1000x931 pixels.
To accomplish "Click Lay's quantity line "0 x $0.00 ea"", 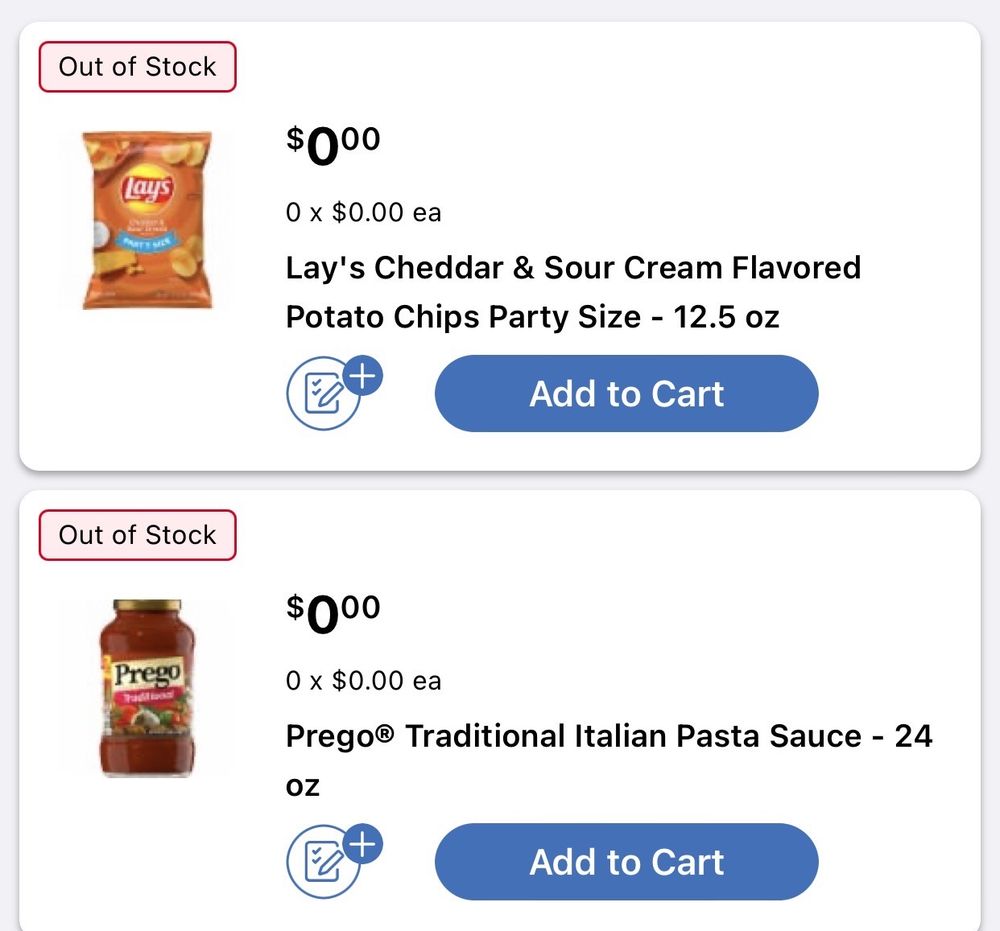I will coord(363,212).
